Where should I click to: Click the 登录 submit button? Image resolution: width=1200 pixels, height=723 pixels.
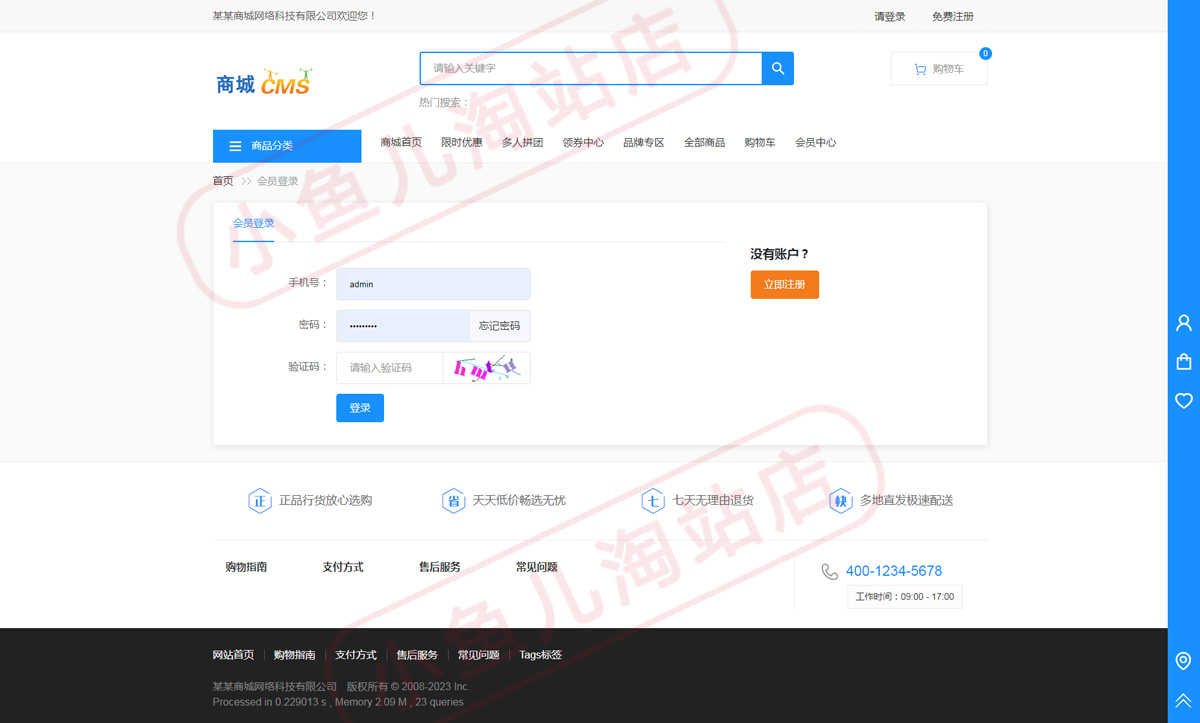[x=360, y=408]
